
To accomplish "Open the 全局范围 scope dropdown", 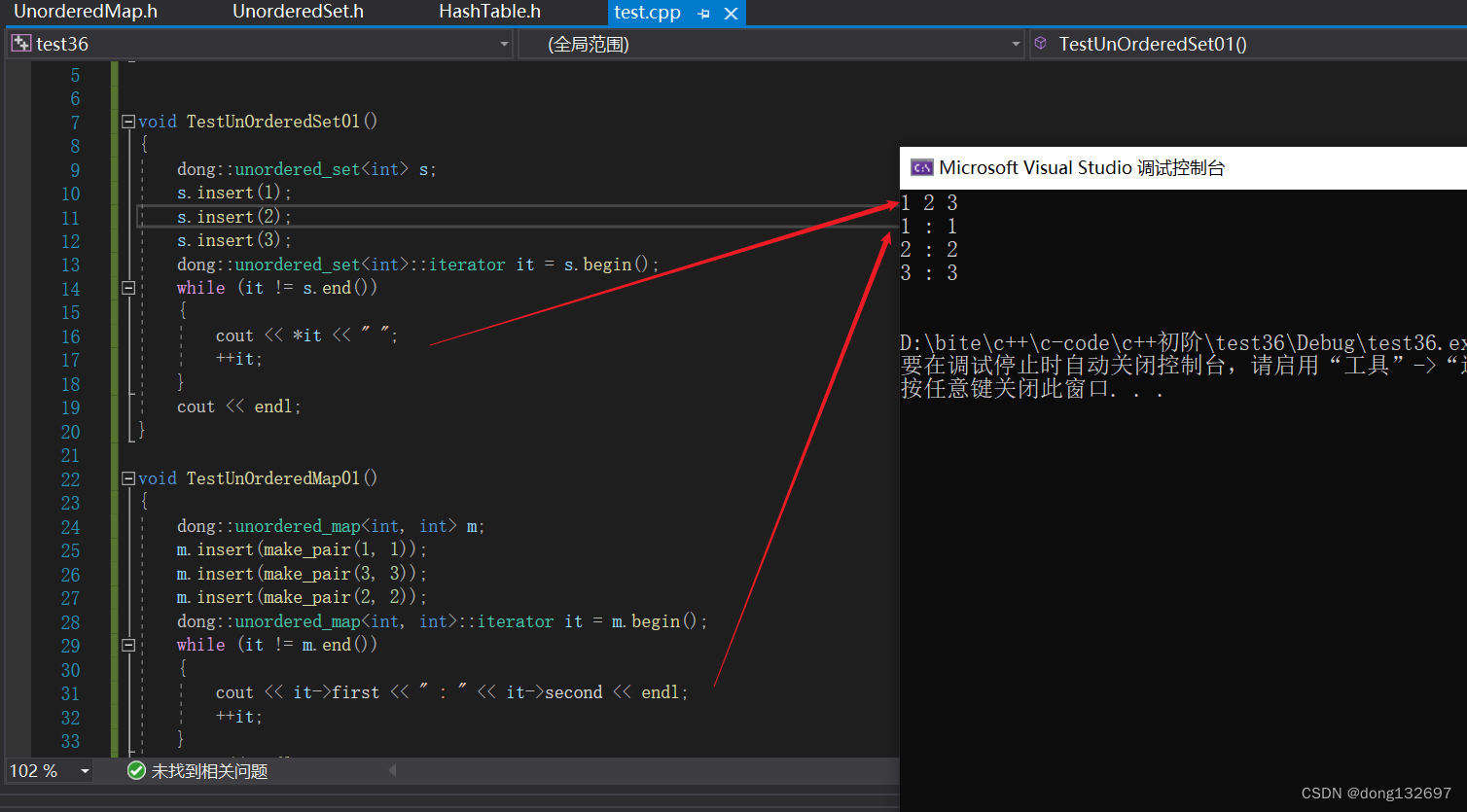I will point(1015,44).
